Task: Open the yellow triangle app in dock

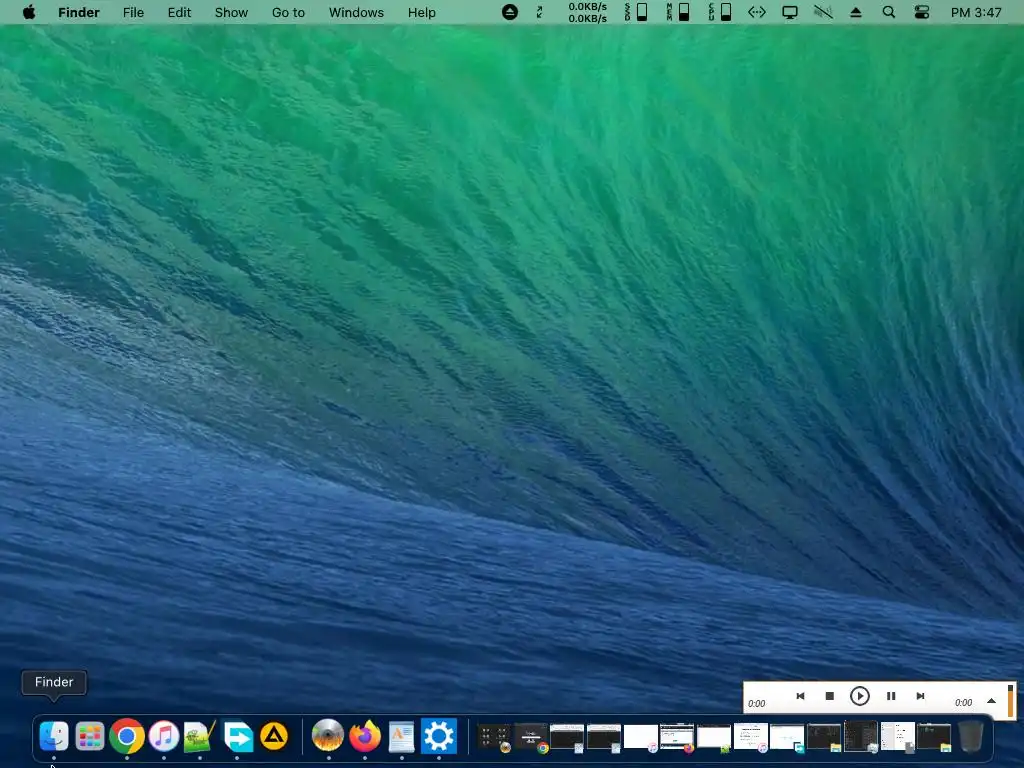Action: pyautogui.click(x=274, y=736)
